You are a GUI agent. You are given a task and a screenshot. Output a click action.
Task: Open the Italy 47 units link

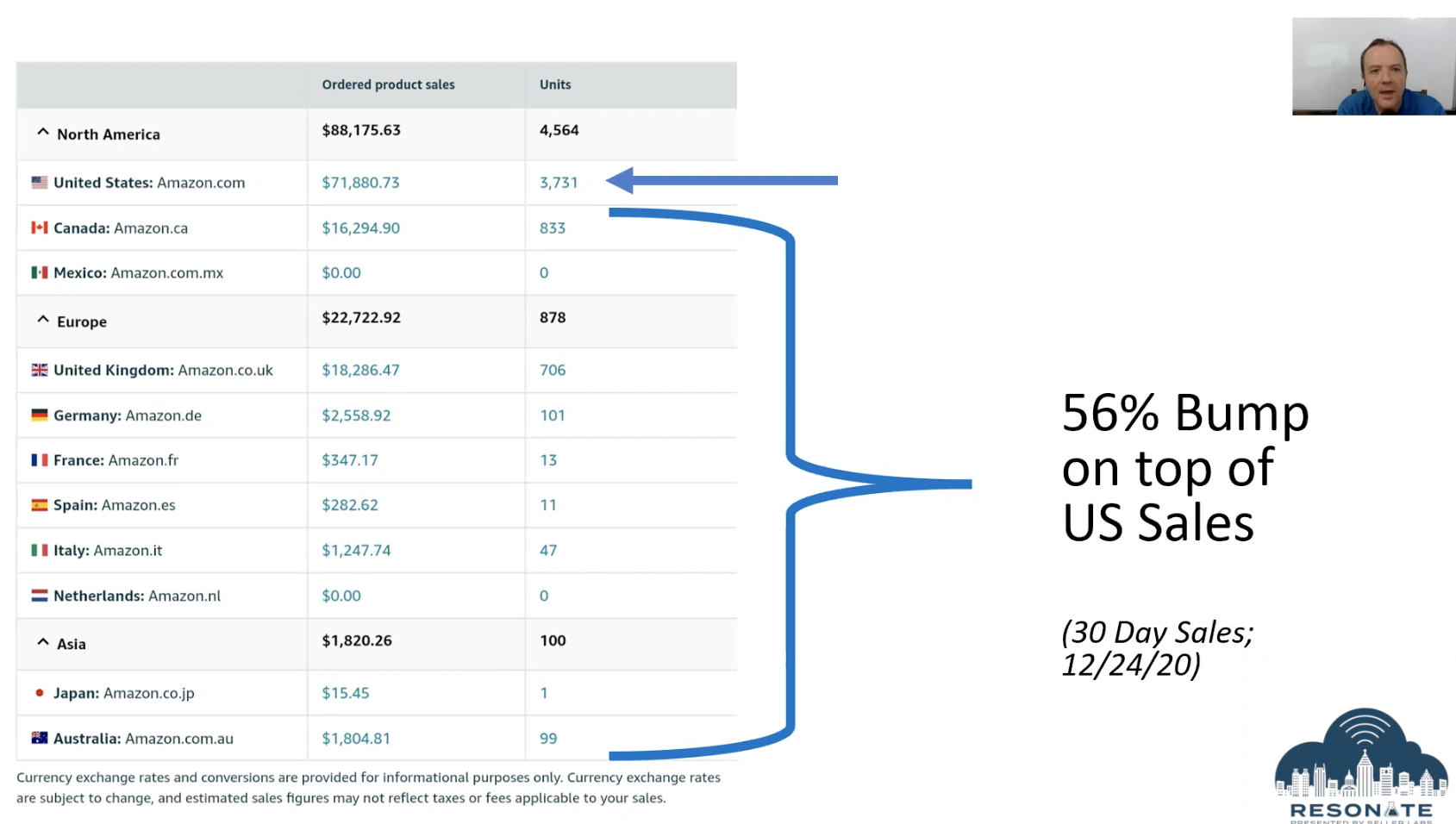(548, 550)
